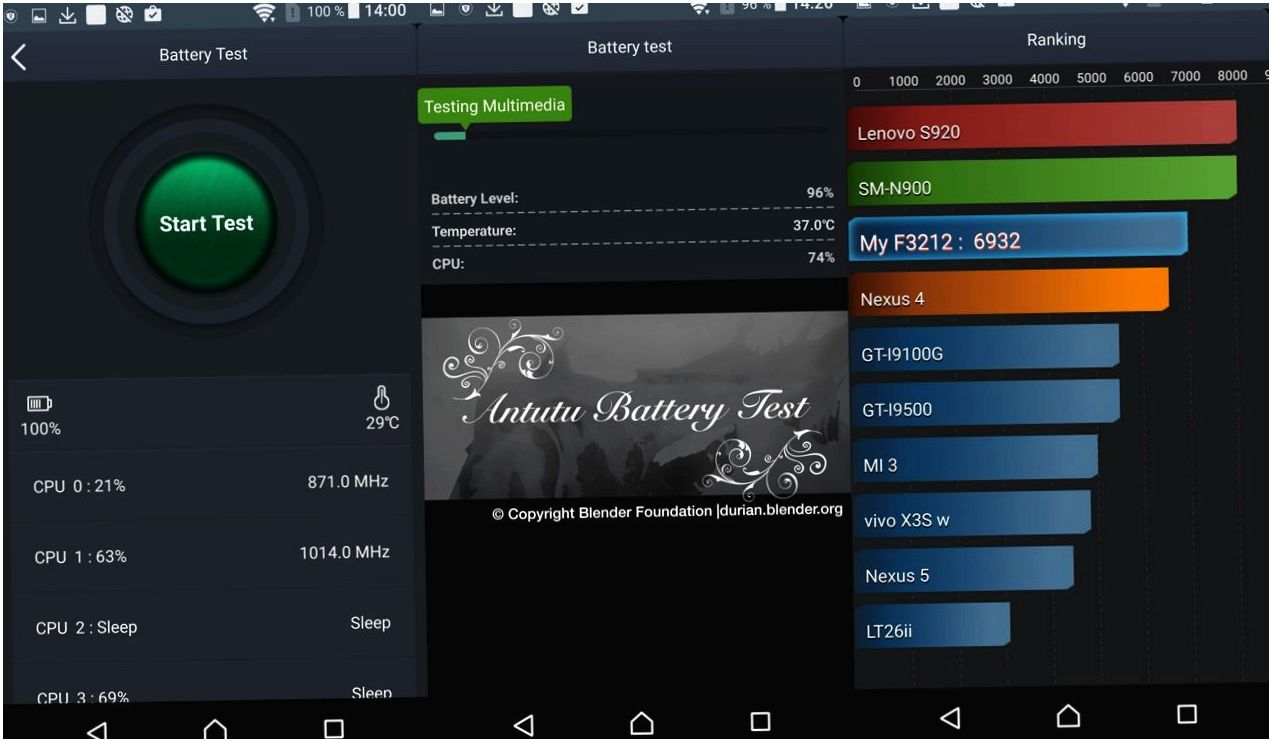Tap Android back button in middle screen

coord(523,724)
